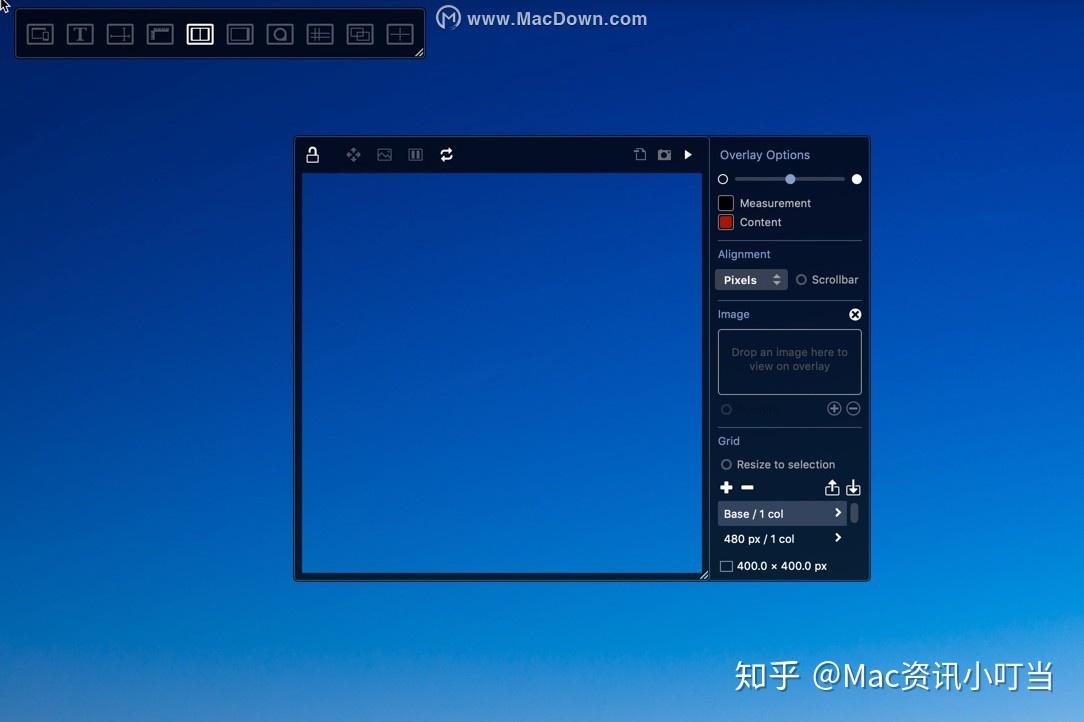The width and height of the screenshot is (1084, 722).
Task: Expand the Base / 1 col grid entry
Action: (837, 513)
